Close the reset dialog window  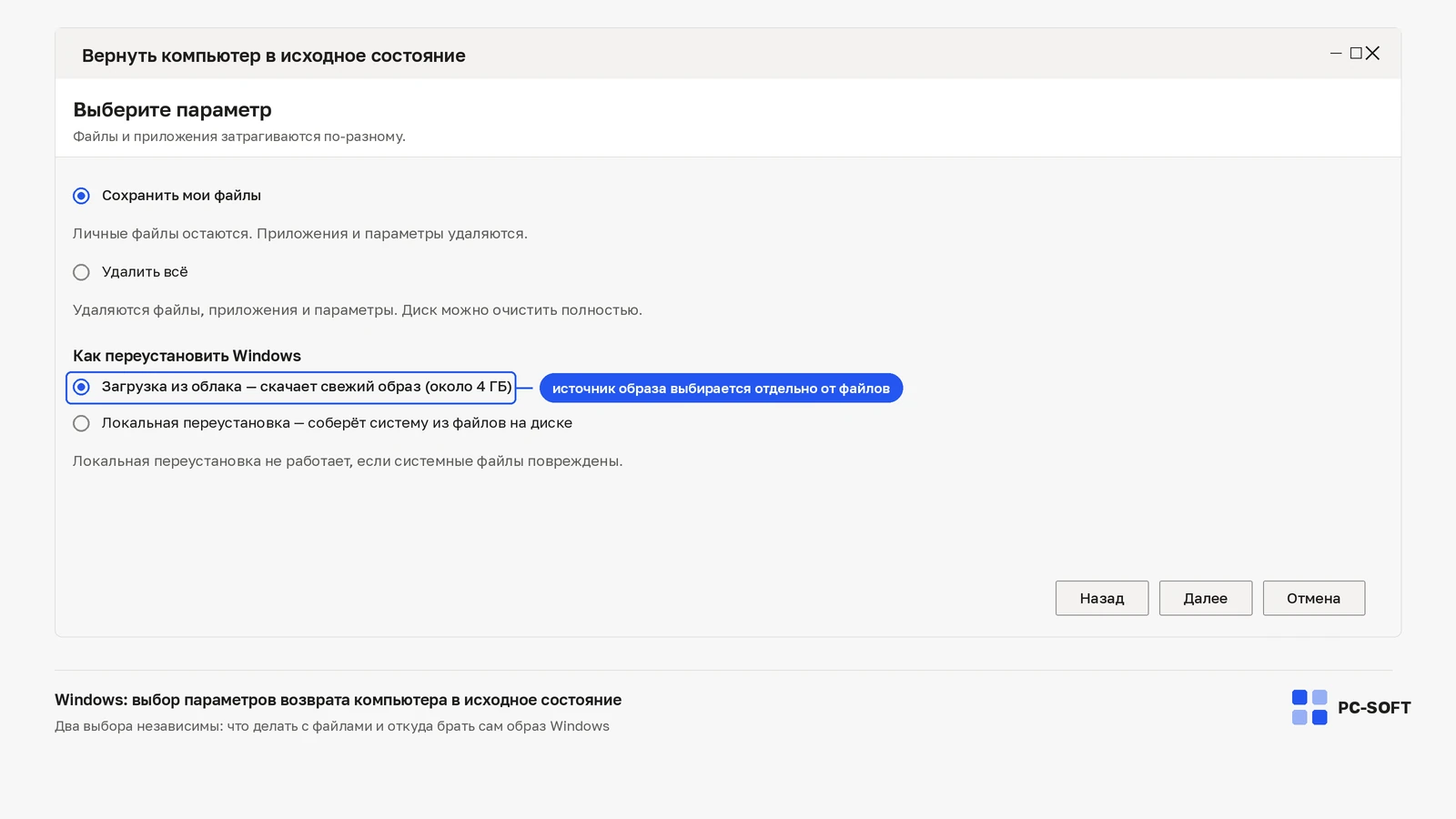tap(1372, 54)
